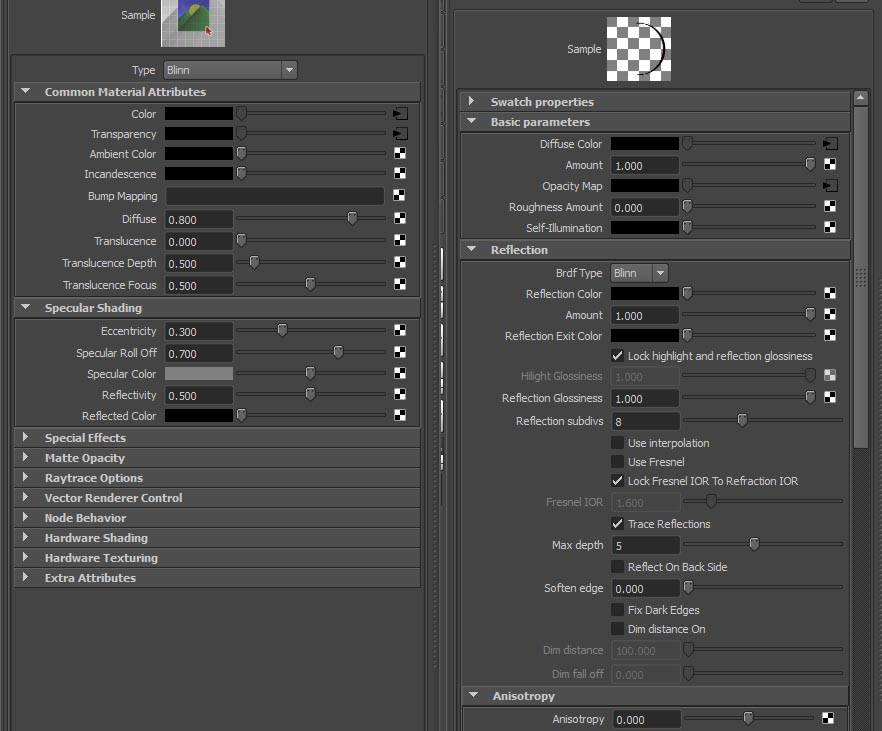Click checker icon beside Reflection Amount

click(830, 314)
